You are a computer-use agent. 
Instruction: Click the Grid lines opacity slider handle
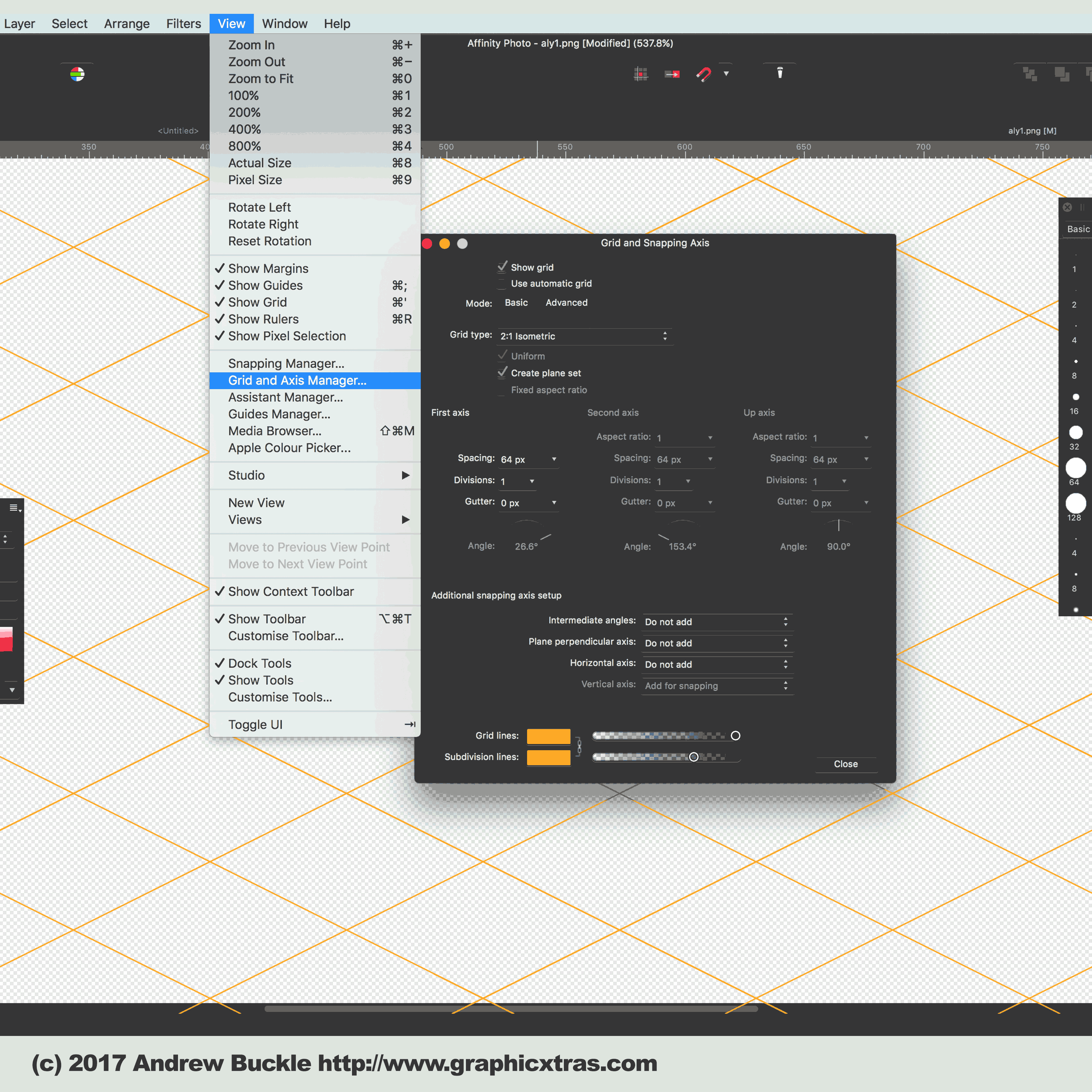735,736
